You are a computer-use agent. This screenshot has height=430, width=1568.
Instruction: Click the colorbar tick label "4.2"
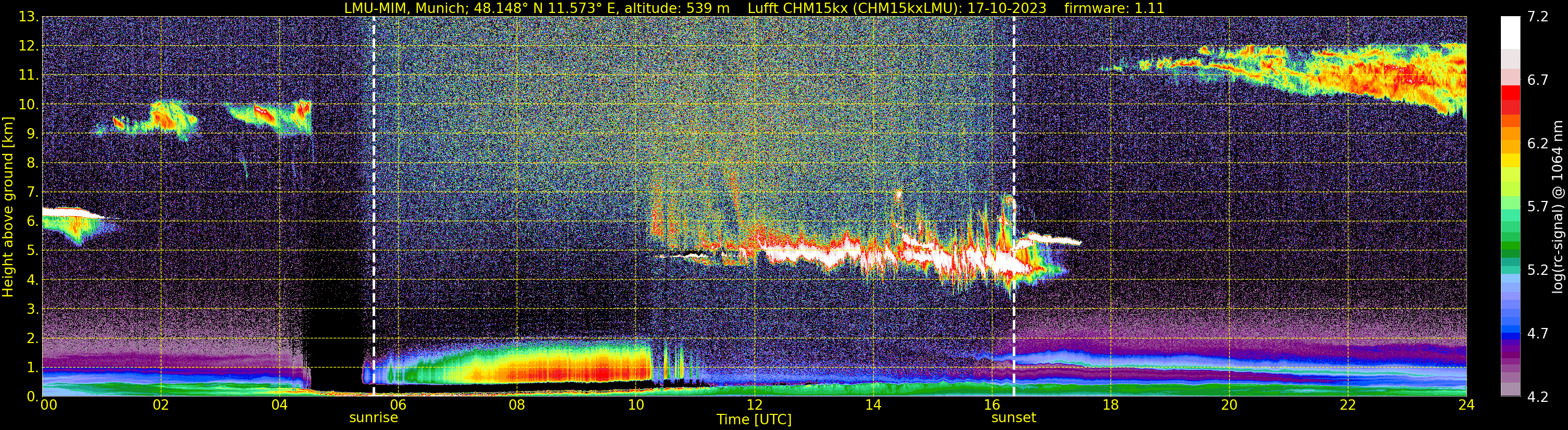coord(1538,397)
